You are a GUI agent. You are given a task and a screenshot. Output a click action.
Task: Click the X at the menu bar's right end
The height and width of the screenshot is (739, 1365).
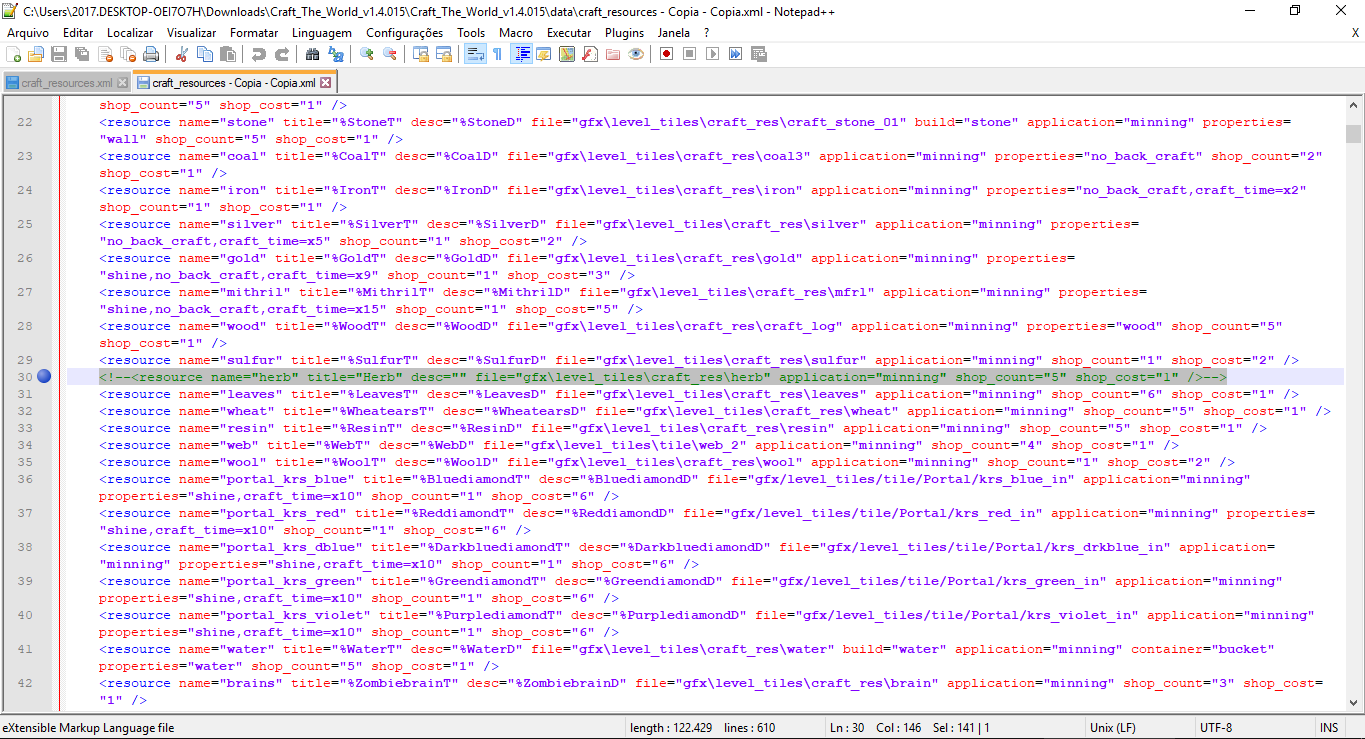click(x=1355, y=33)
